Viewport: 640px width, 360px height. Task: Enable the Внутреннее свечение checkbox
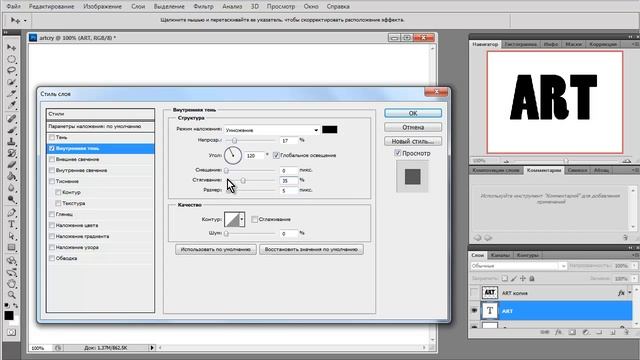pos(52,170)
